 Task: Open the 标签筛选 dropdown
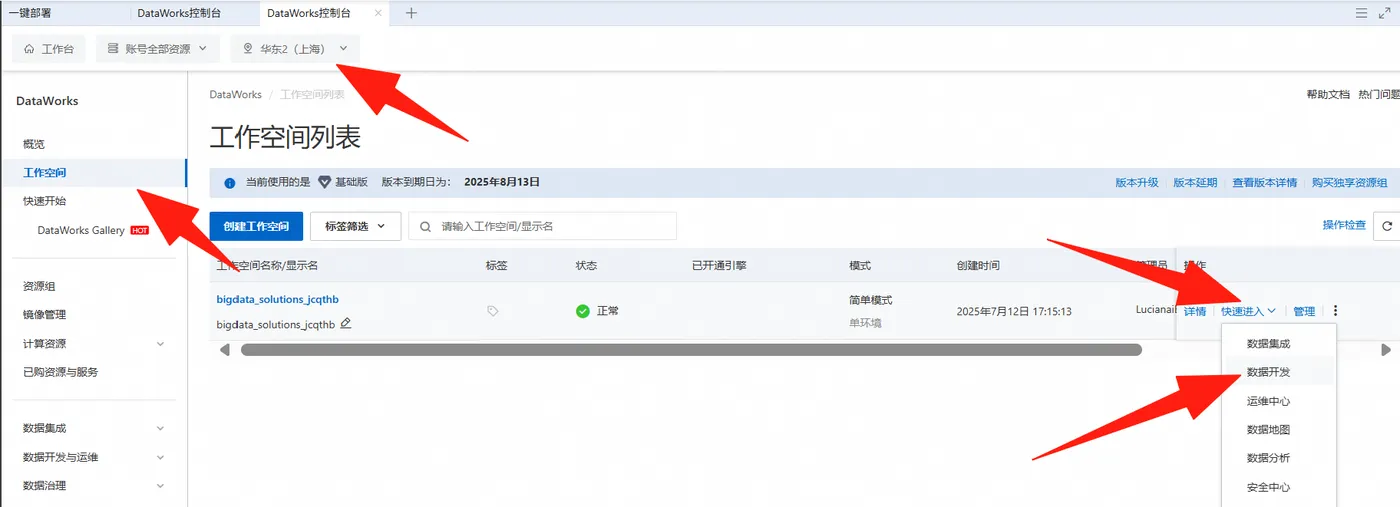click(x=355, y=226)
